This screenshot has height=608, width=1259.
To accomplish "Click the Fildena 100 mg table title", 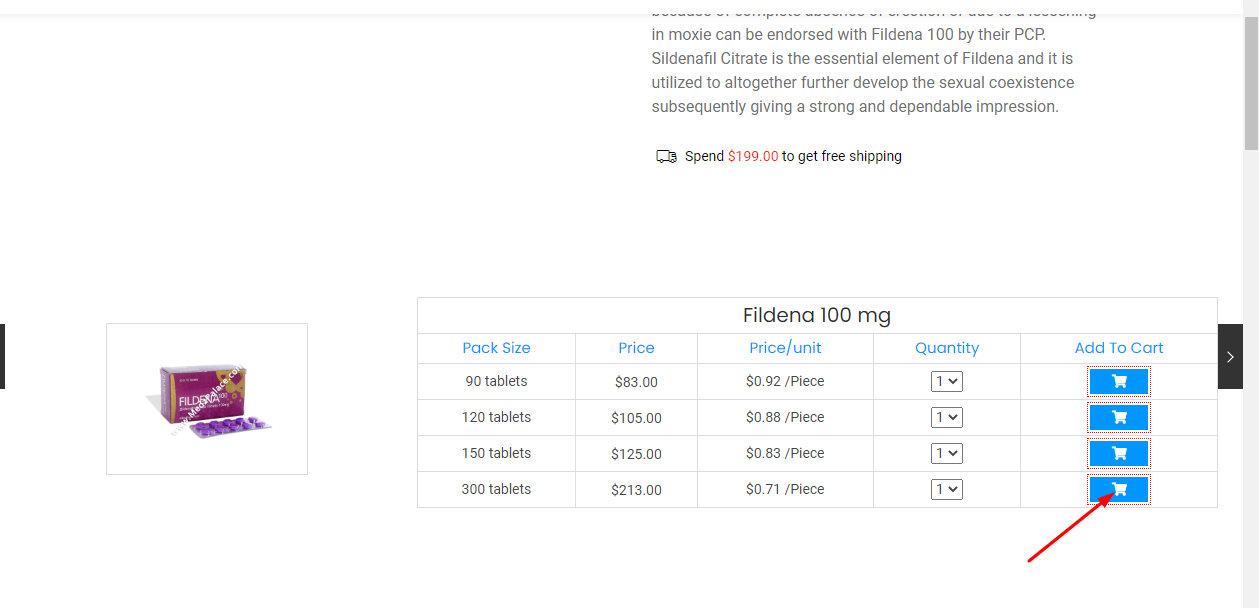I will [816, 316].
